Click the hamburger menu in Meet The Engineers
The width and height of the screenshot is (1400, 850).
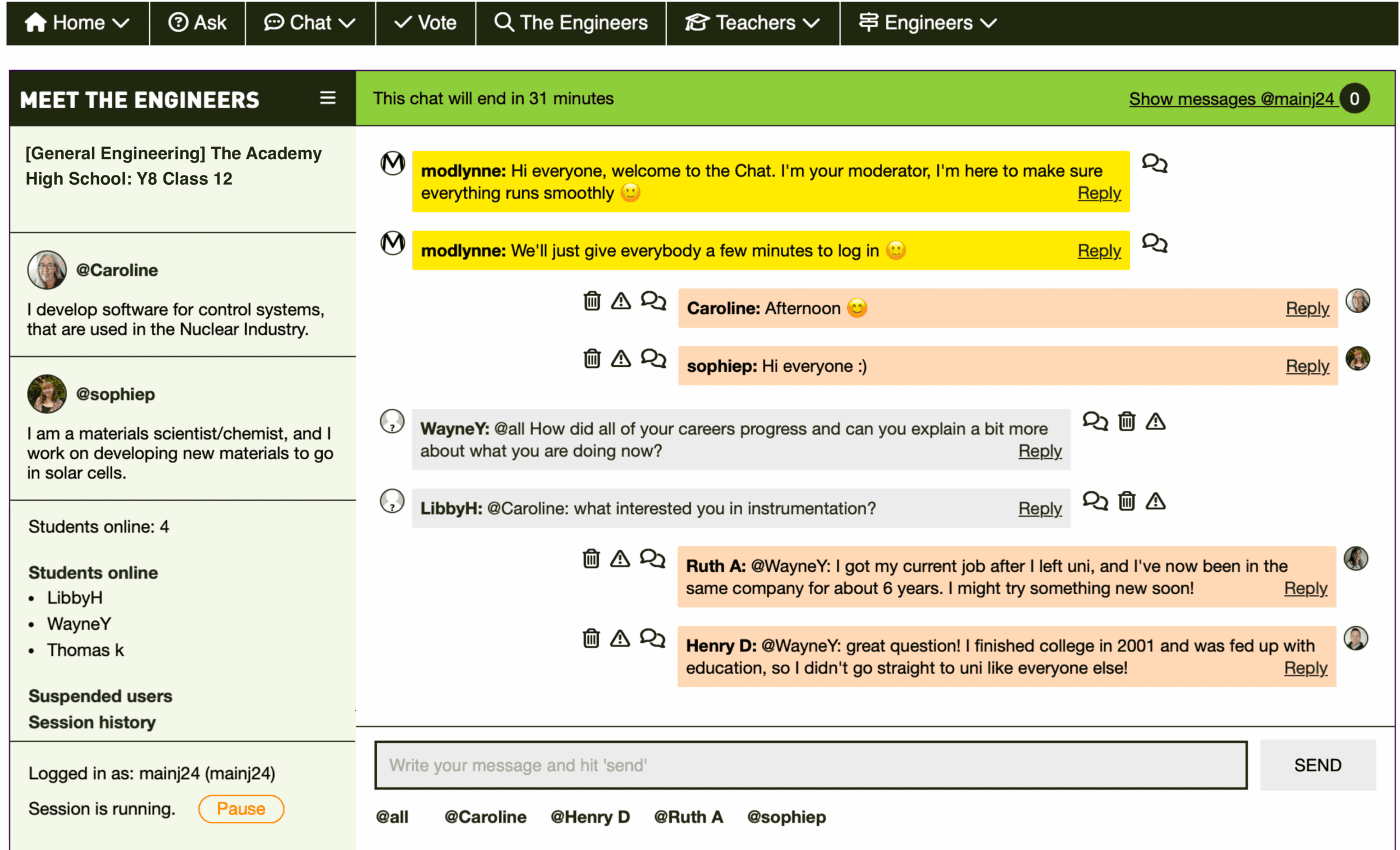[327, 98]
